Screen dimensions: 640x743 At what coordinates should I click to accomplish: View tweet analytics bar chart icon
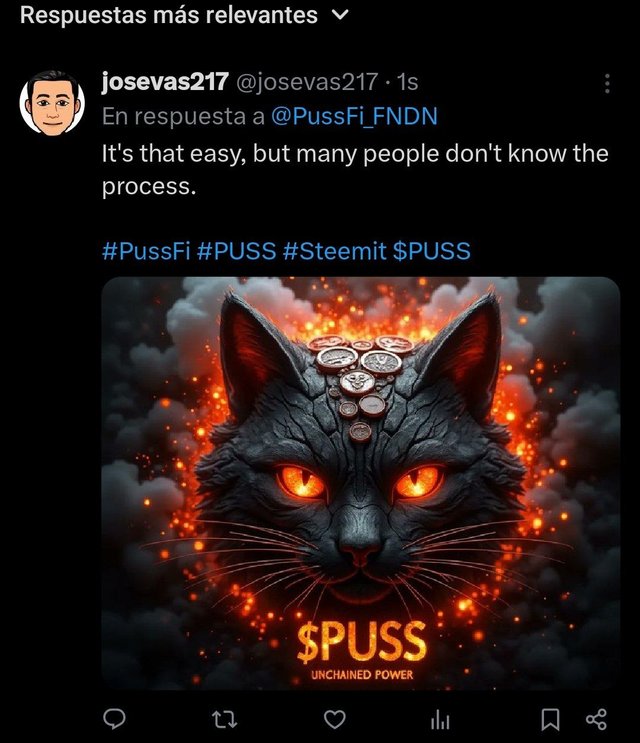[x=440, y=720]
